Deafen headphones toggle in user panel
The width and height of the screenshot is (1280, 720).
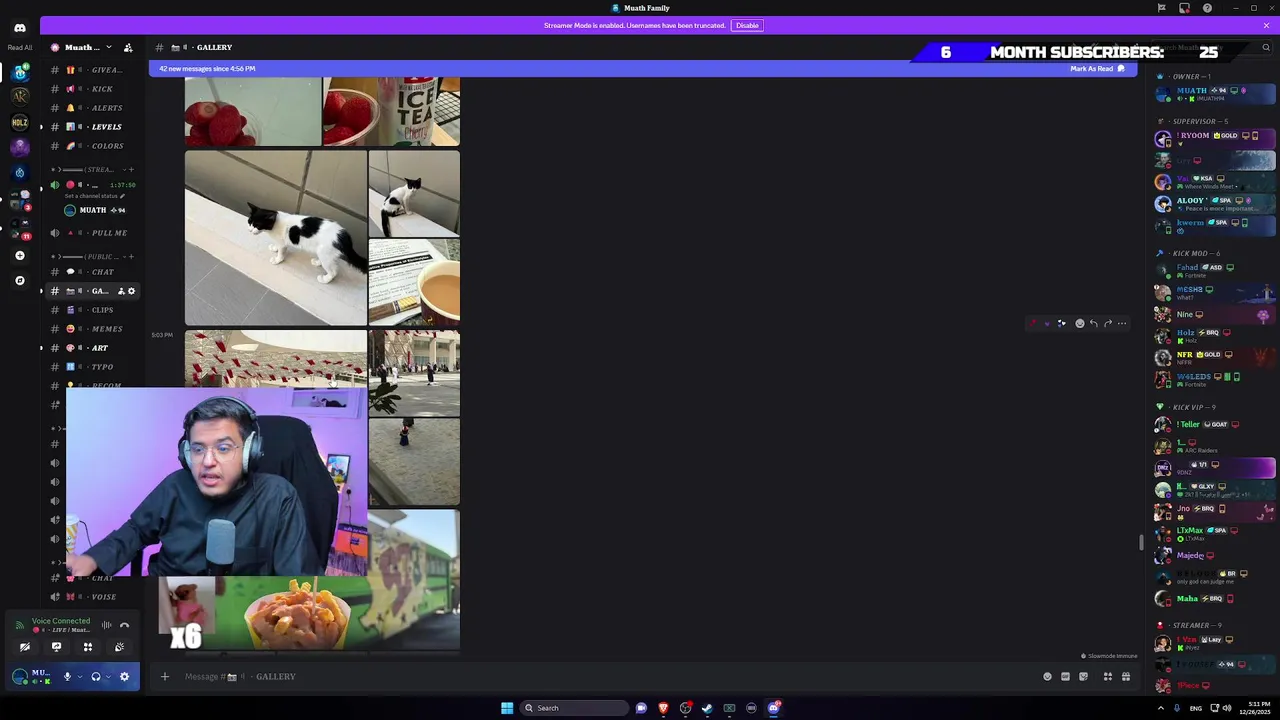(x=95, y=677)
